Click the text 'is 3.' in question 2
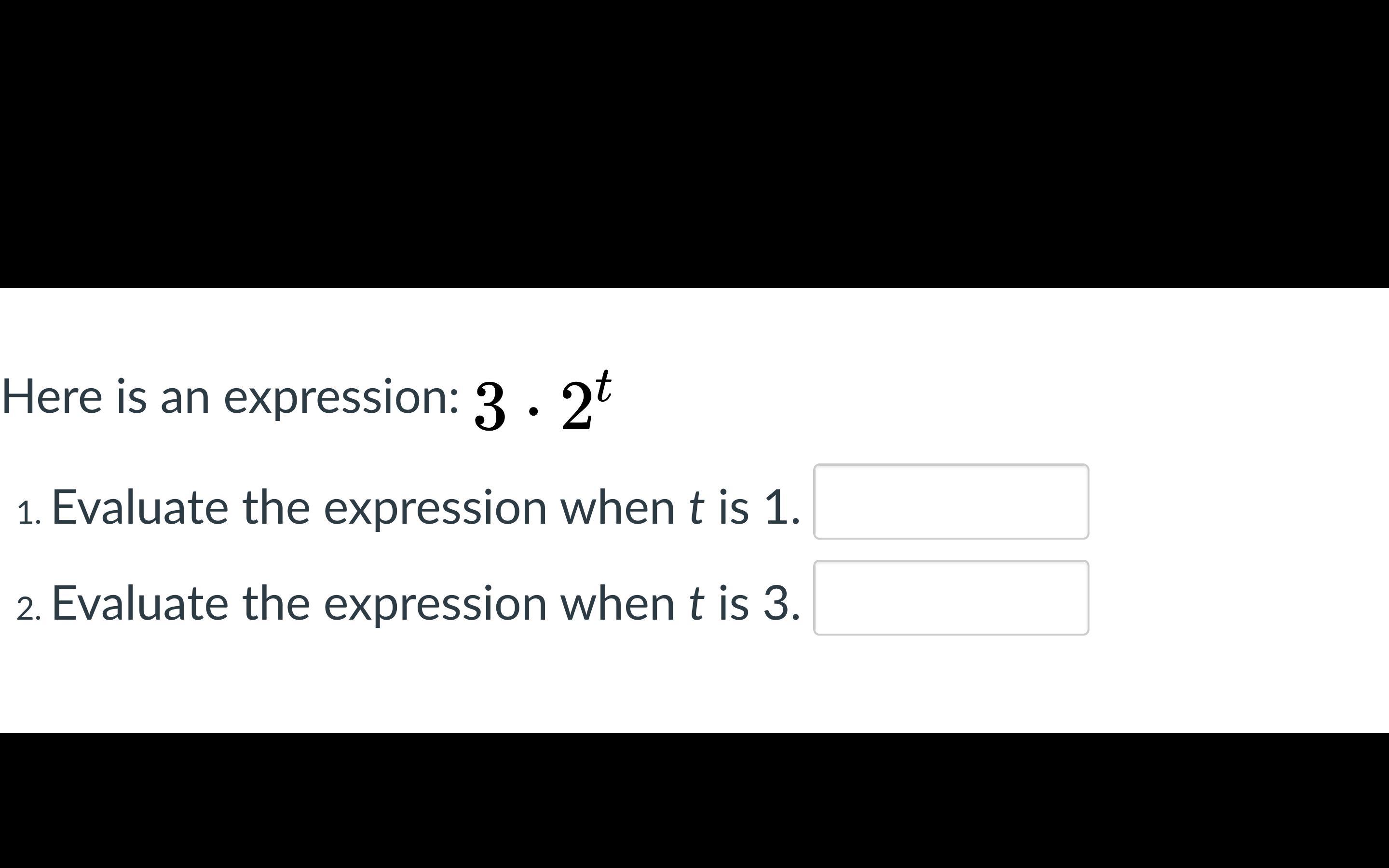 [x=759, y=603]
